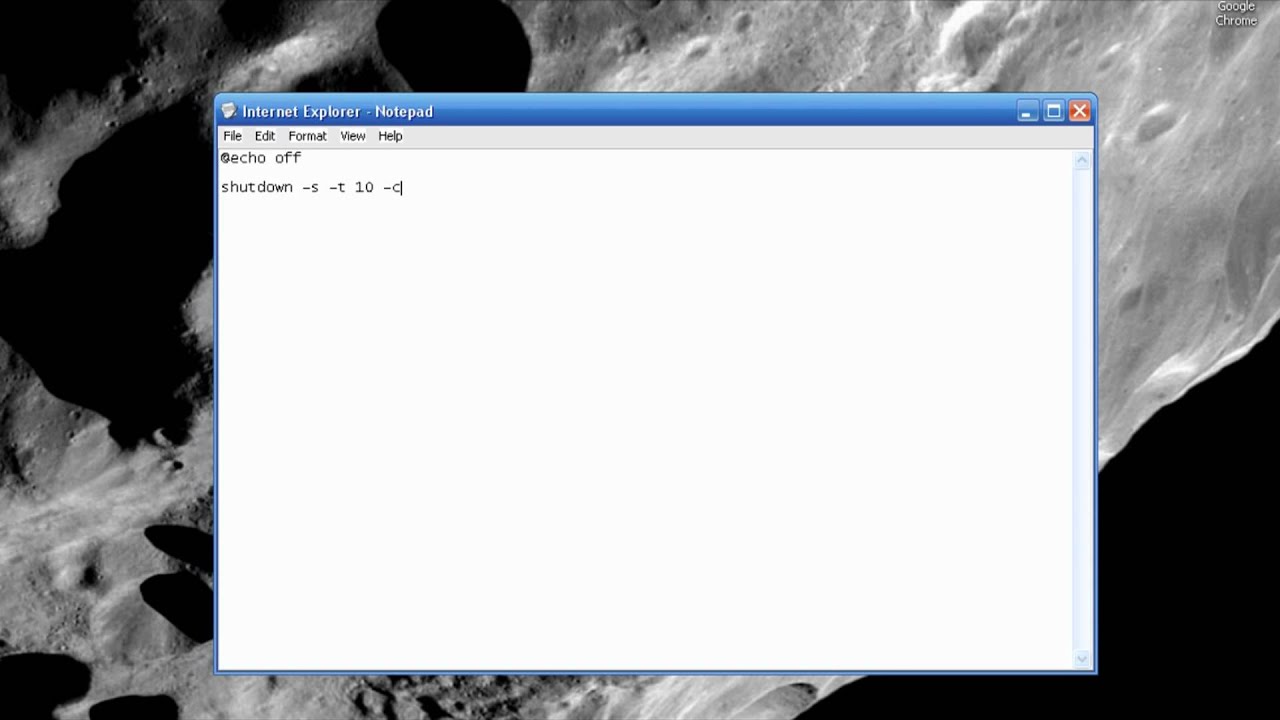Click the 'Internet Explorer - Notepad' title text

click(337, 112)
